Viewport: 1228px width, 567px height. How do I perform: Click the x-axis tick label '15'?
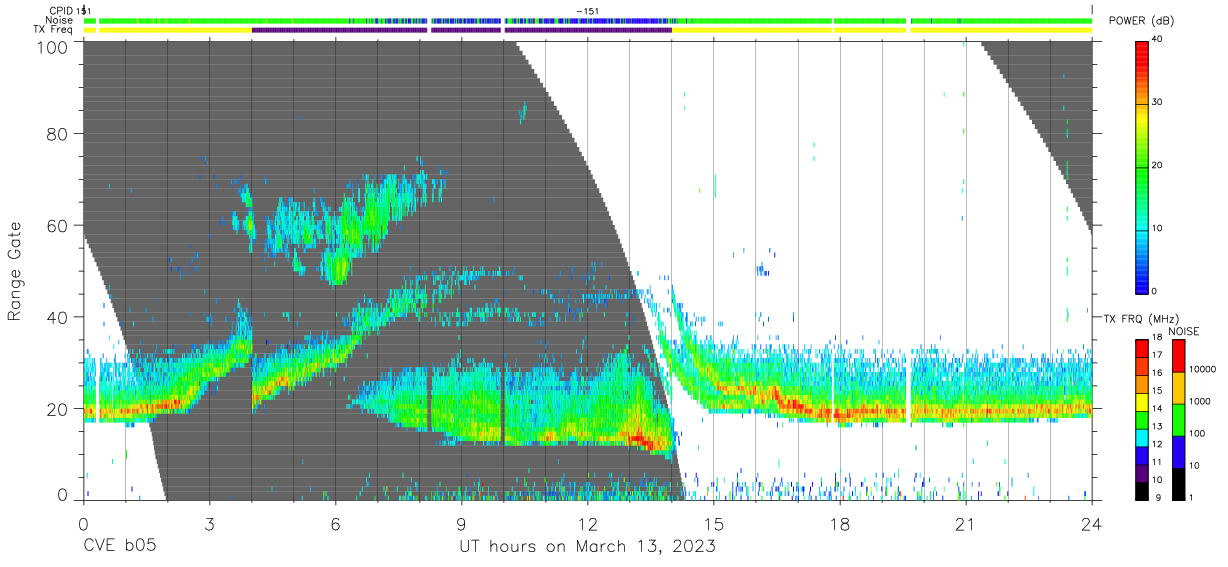point(713,524)
